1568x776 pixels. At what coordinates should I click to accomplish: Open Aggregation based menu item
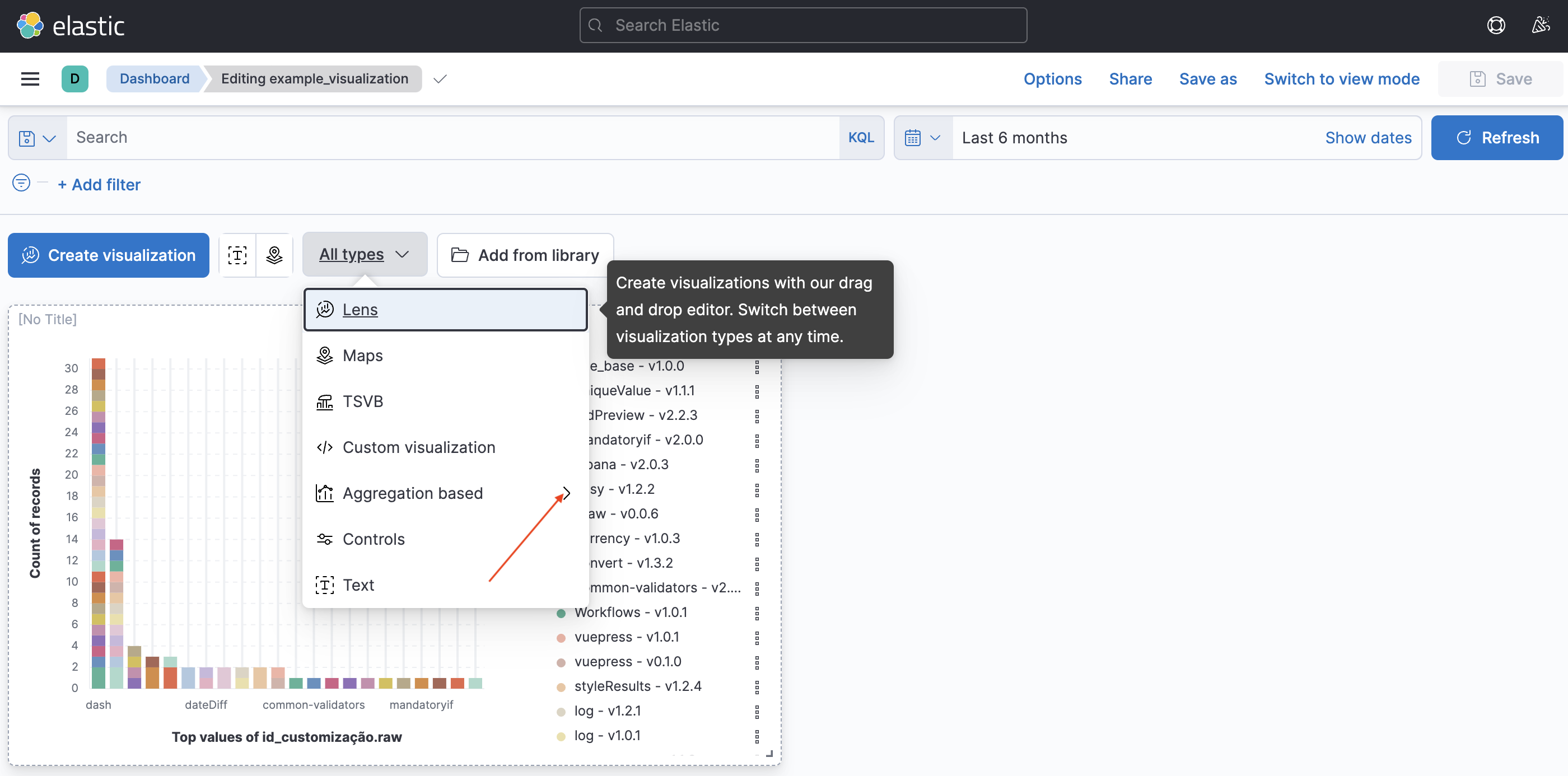pyautogui.click(x=446, y=493)
